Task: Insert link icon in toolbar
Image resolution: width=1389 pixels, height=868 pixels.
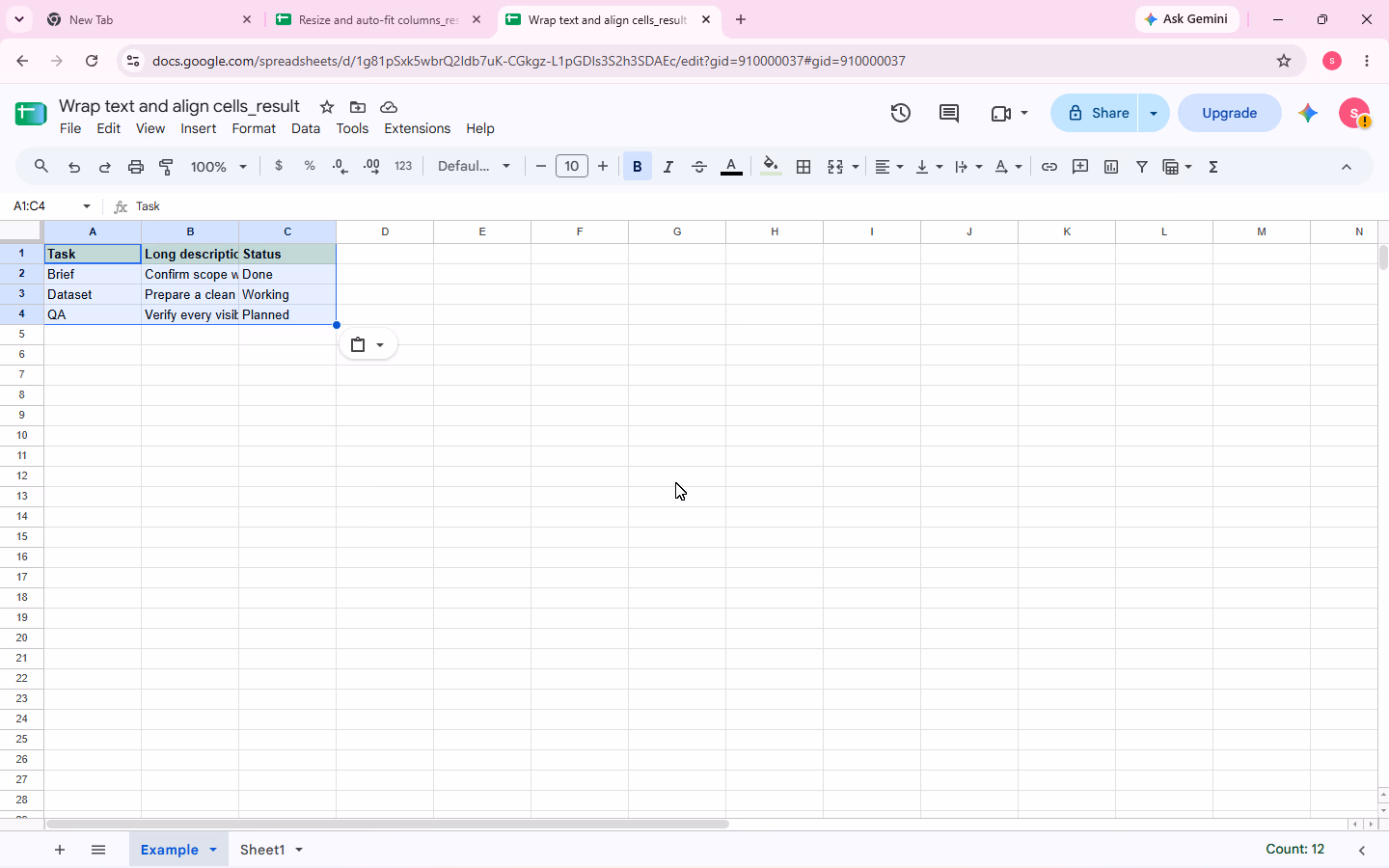Action: 1049,167
